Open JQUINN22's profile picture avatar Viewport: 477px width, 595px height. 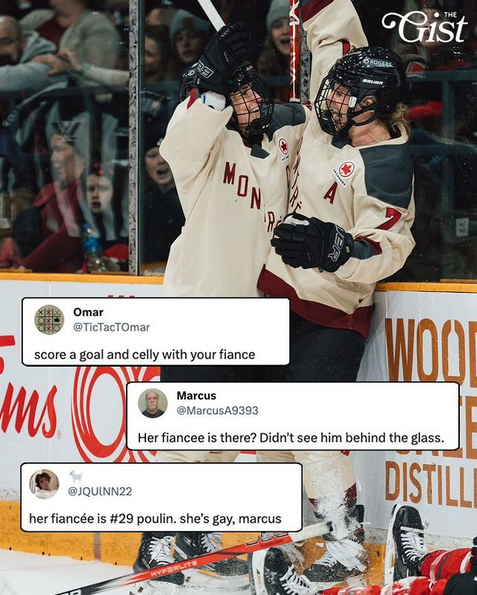click(x=44, y=484)
